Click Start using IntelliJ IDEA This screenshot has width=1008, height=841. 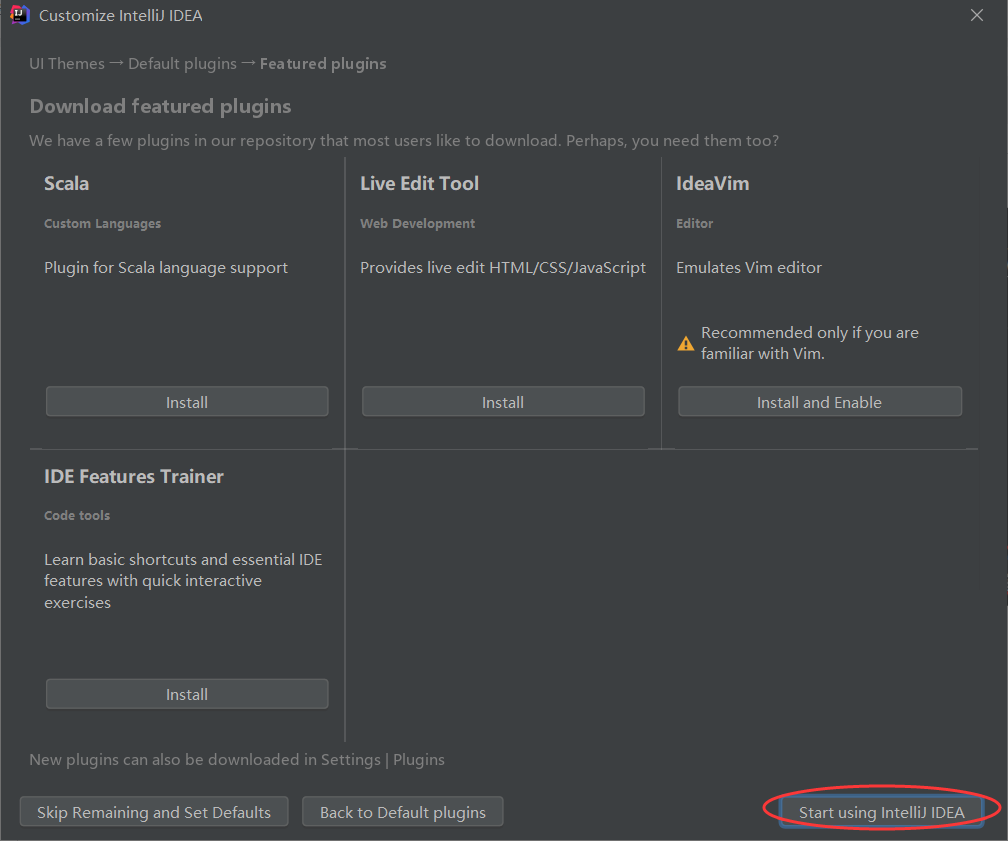881,812
